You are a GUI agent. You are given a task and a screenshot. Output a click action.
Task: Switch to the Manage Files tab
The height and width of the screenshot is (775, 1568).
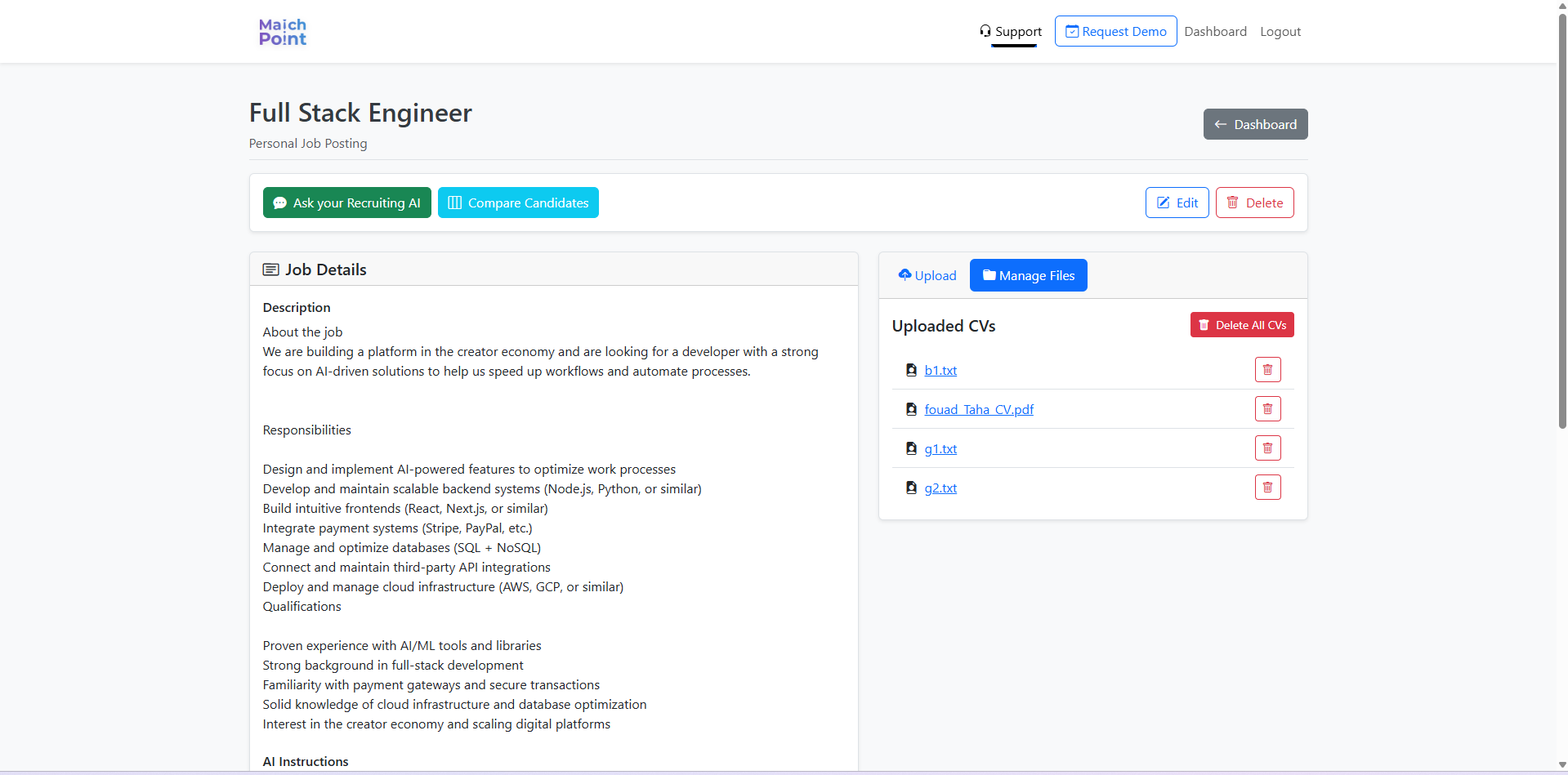(x=1028, y=275)
